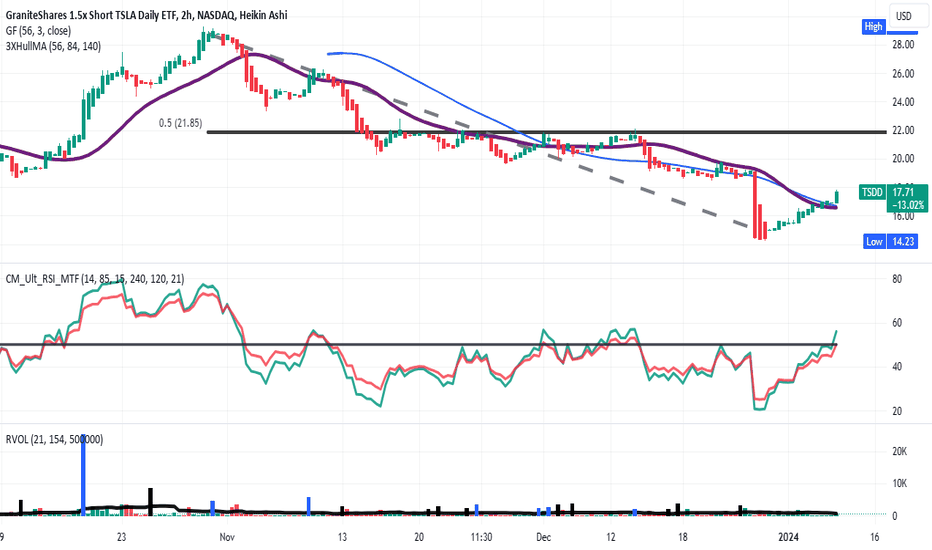
Task: Click the 2024 label on time axis
Action: (x=789, y=537)
